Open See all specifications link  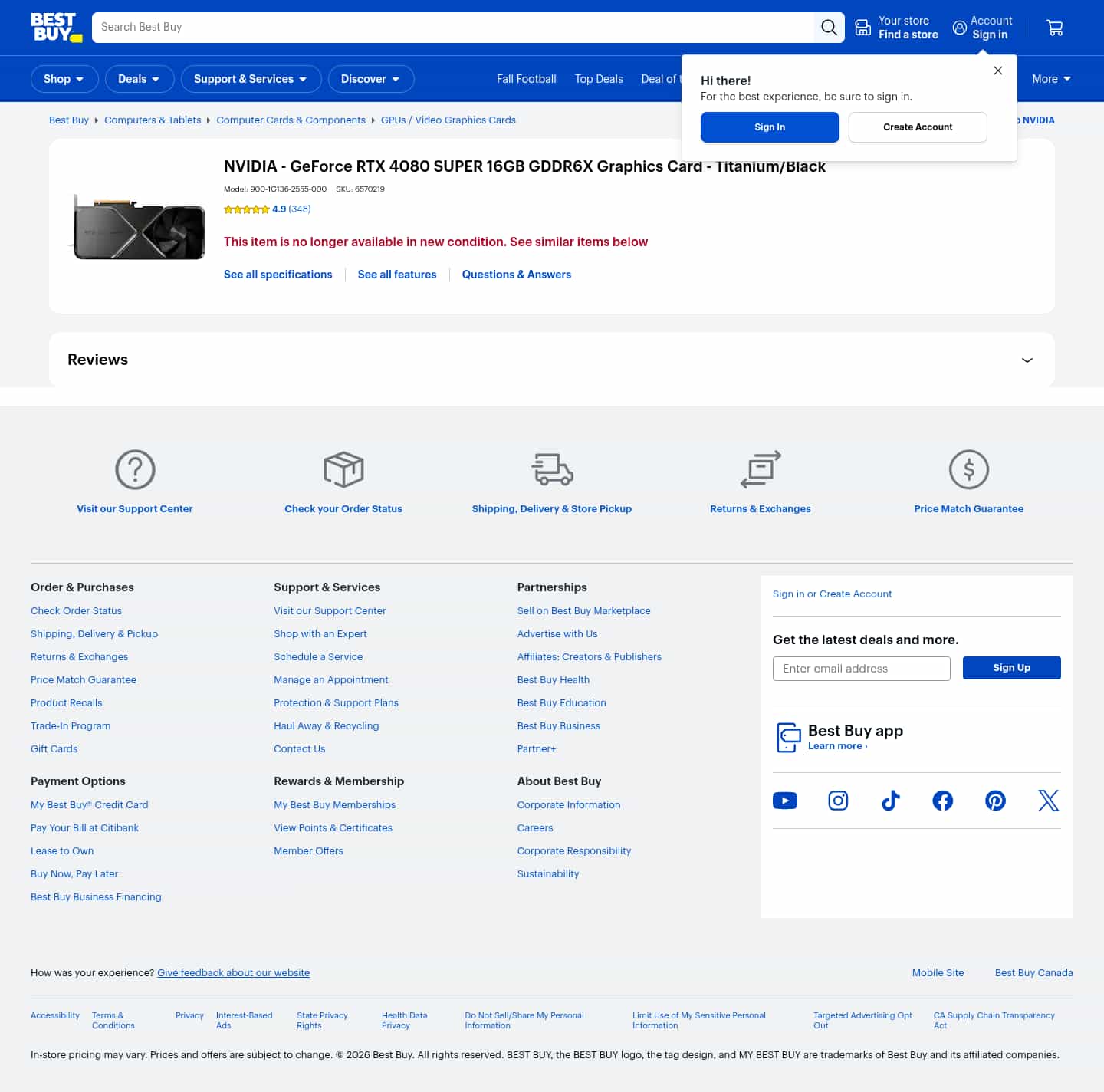[x=278, y=275]
